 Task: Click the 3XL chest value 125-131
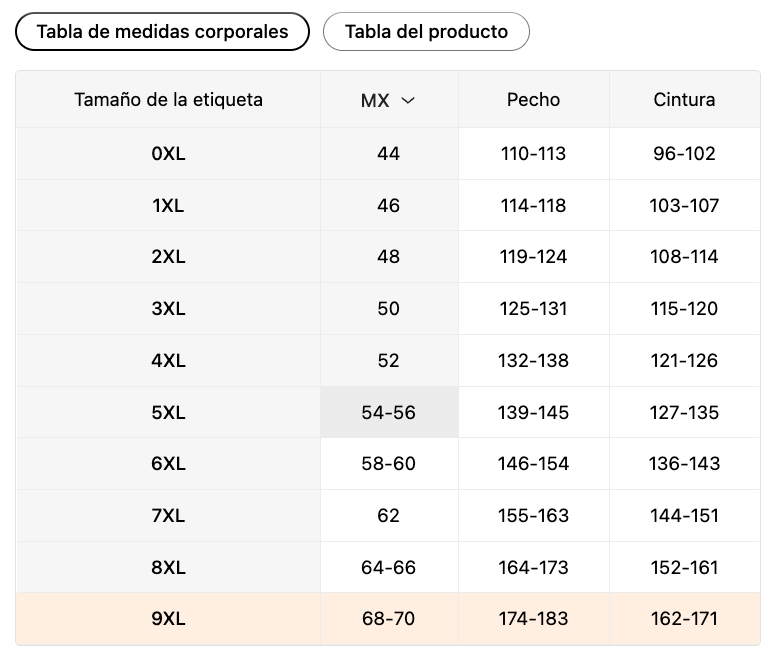pyautogui.click(x=533, y=309)
